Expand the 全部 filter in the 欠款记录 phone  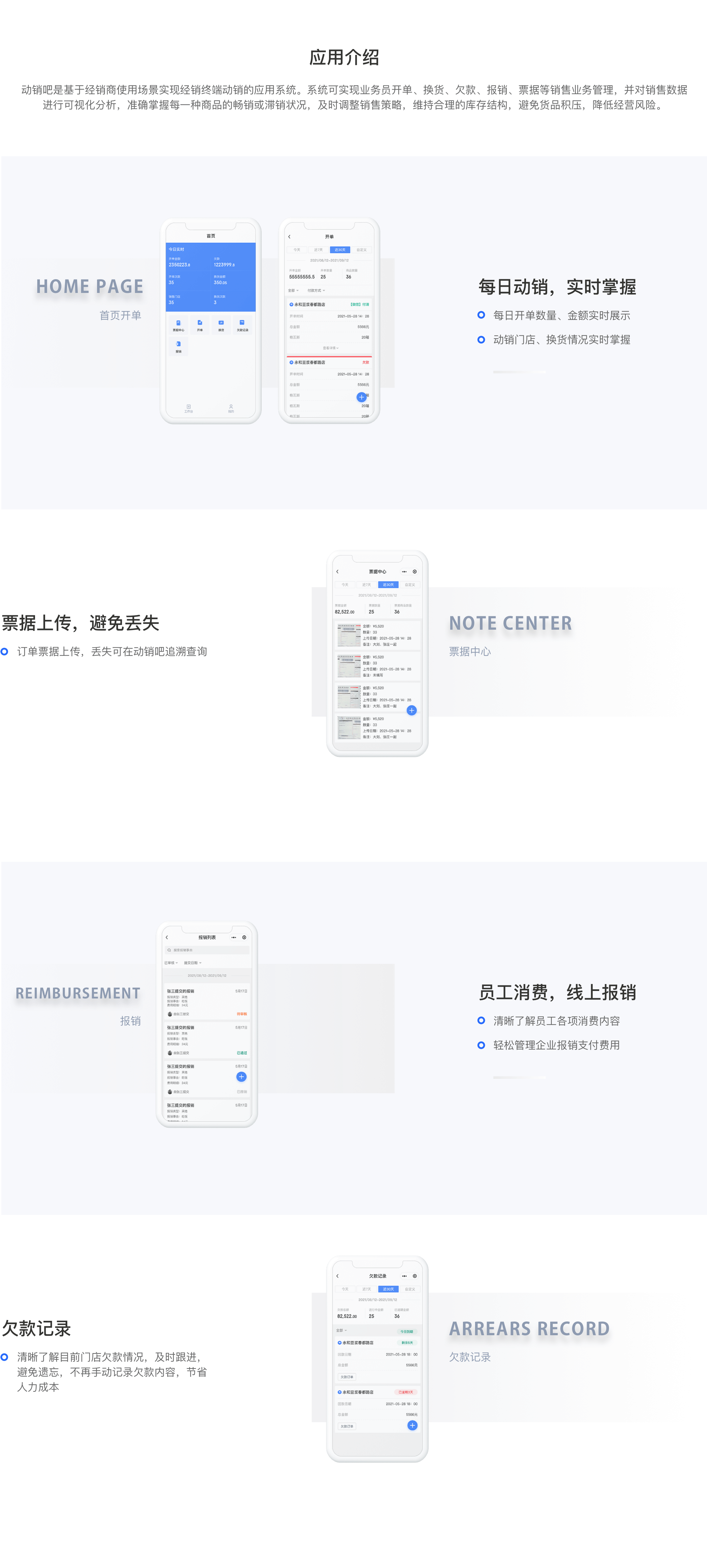(x=342, y=1331)
